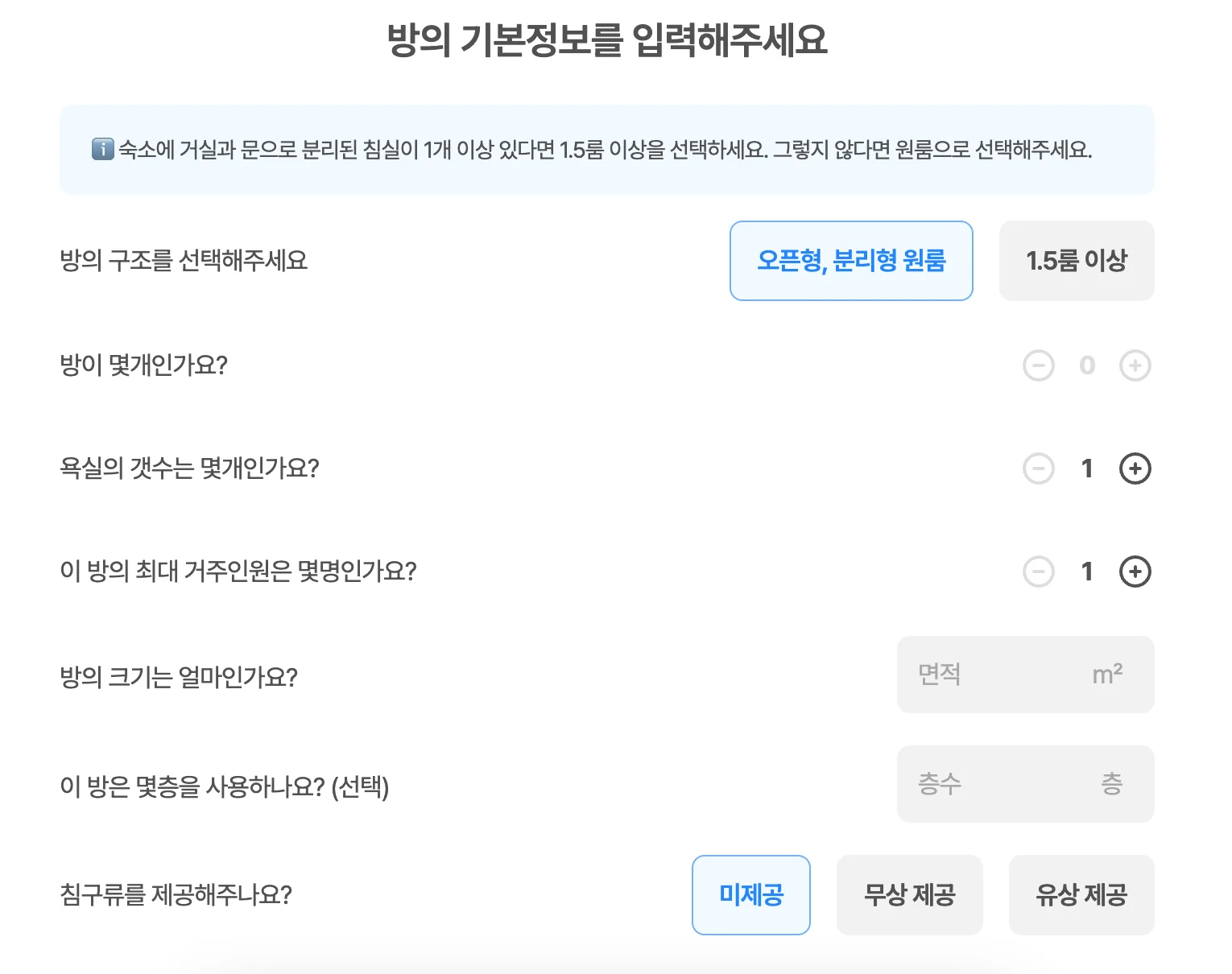Click the area input field labeled '면적'
This screenshot has width=1232, height=974.
pyautogui.click(x=982, y=675)
